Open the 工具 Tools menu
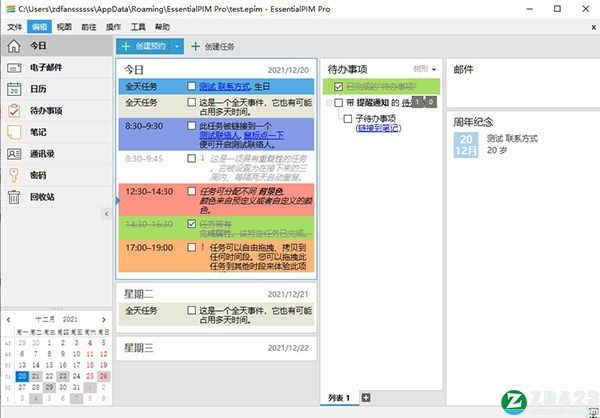The width and height of the screenshot is (600, 418). pos(138,27)
